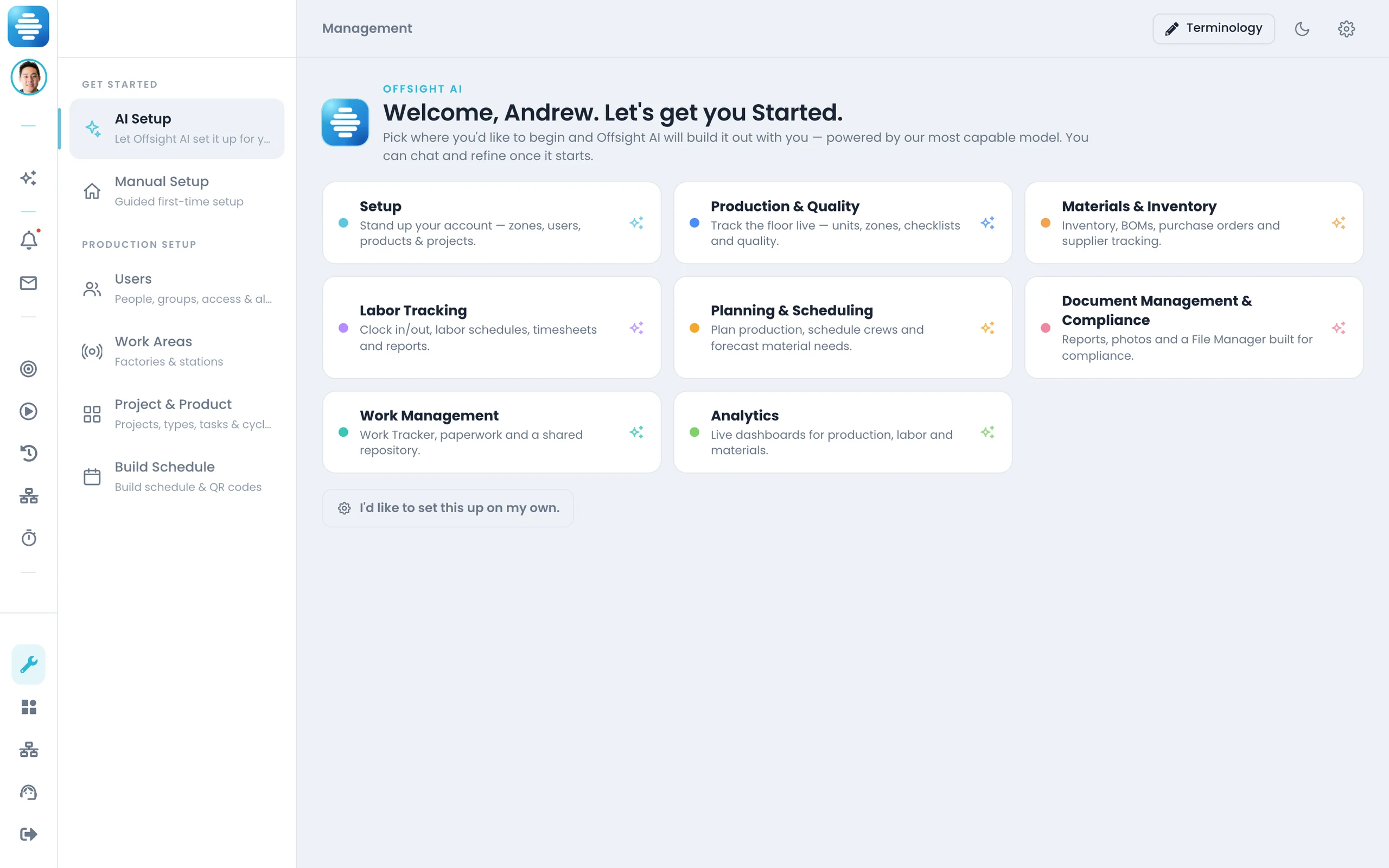The image size is (1389, 868).
Task: Open the stopwatch timer icon
Action: [29, 538]
